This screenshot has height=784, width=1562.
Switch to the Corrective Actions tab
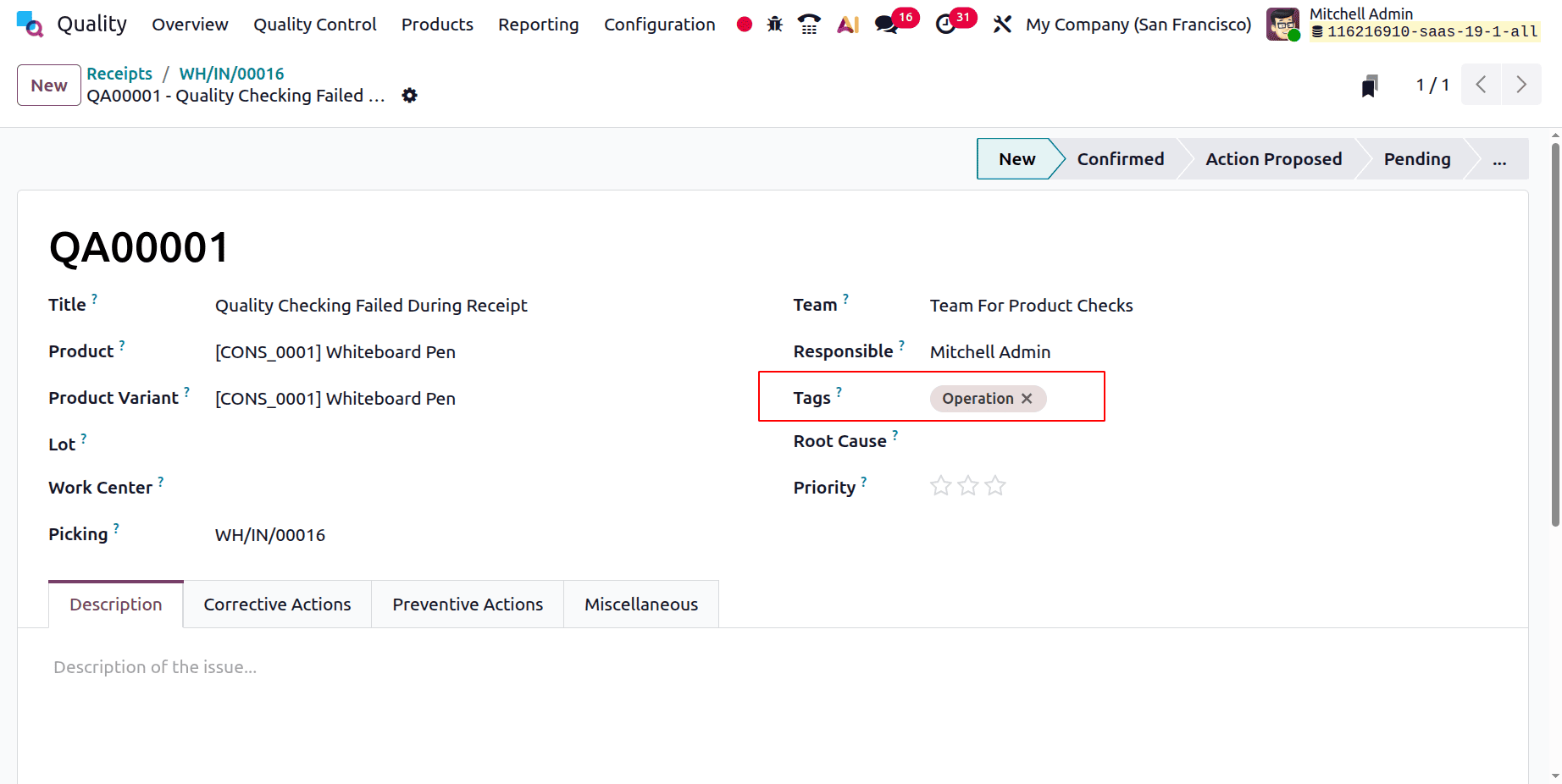[x=277, y=605]
